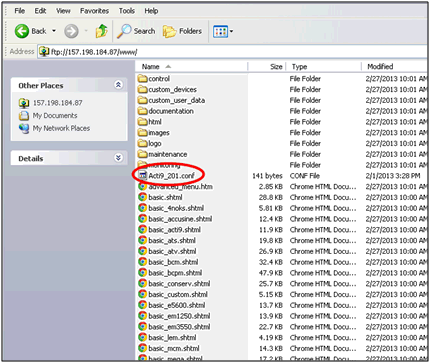The image size is (431, 363).
Task: Select the control folder icon
Action: (143, 79)
